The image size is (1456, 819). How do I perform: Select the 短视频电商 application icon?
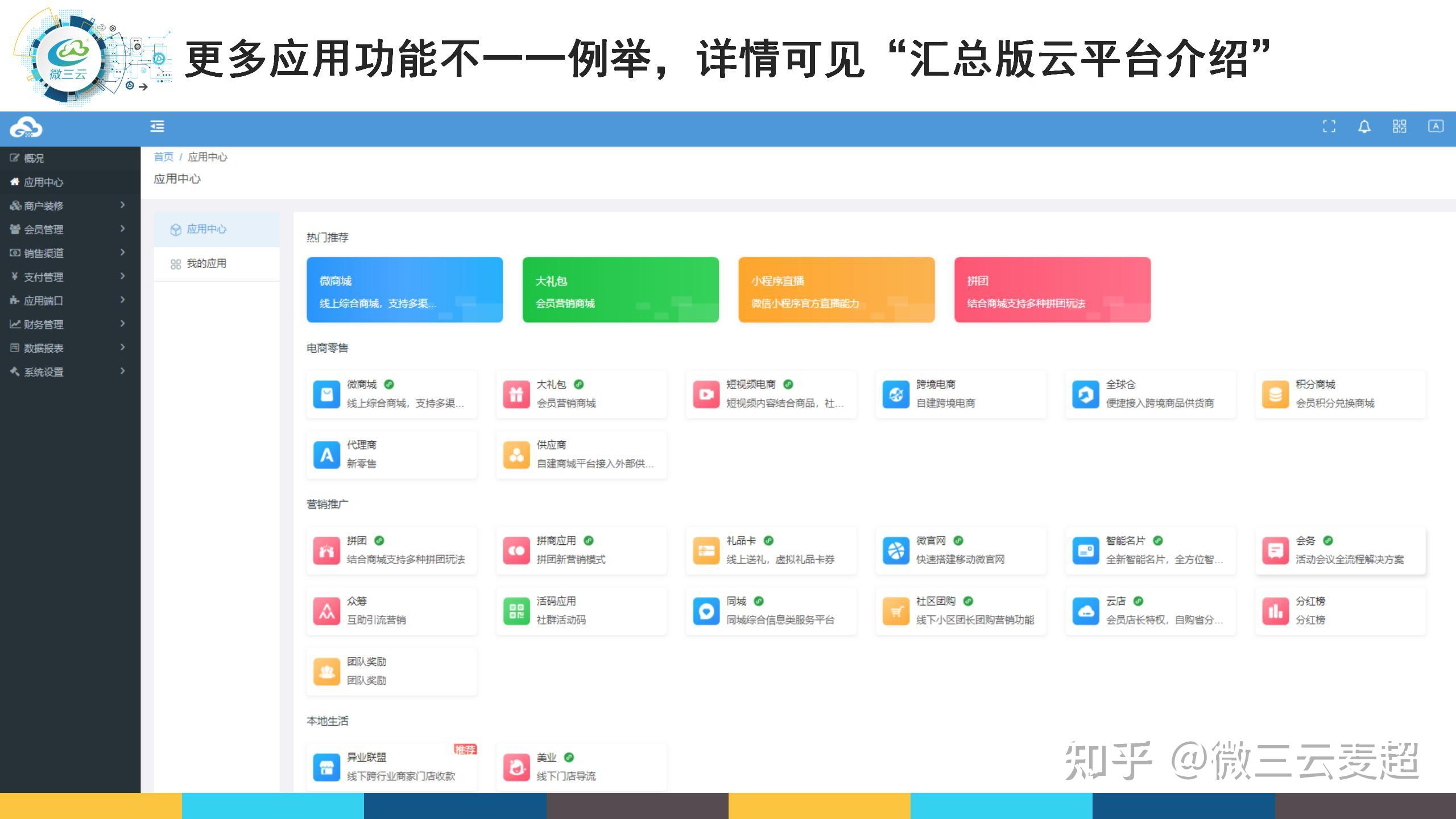[x=706, y=394]
